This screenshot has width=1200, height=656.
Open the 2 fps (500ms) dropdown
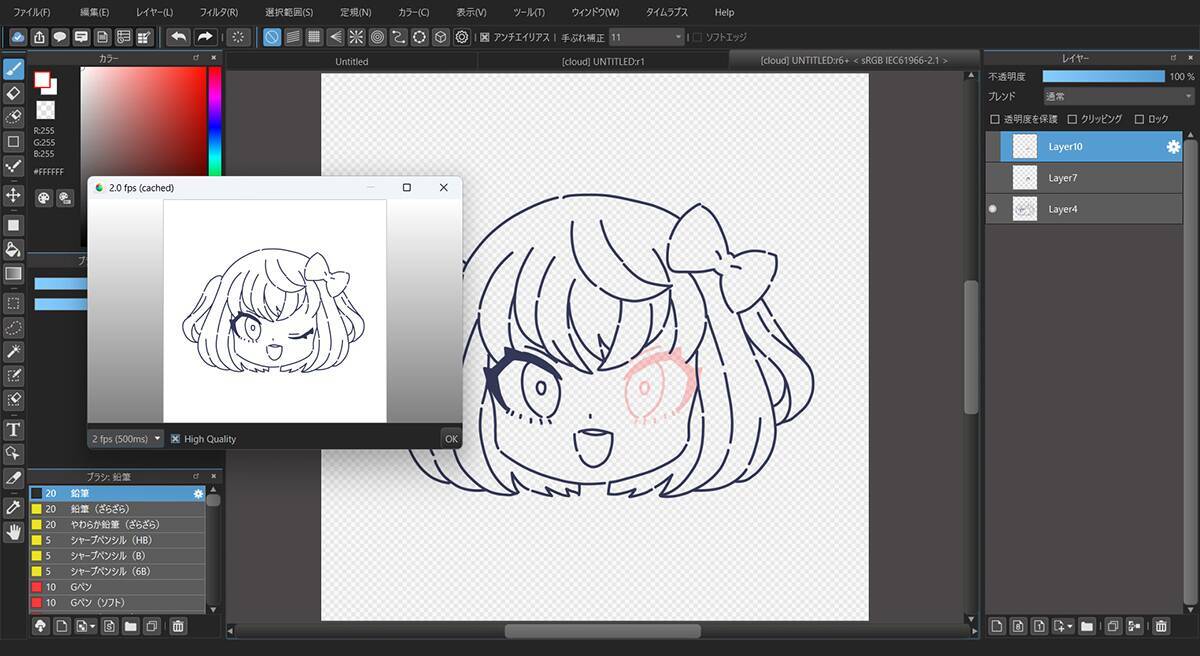click(x=127, y=439)
